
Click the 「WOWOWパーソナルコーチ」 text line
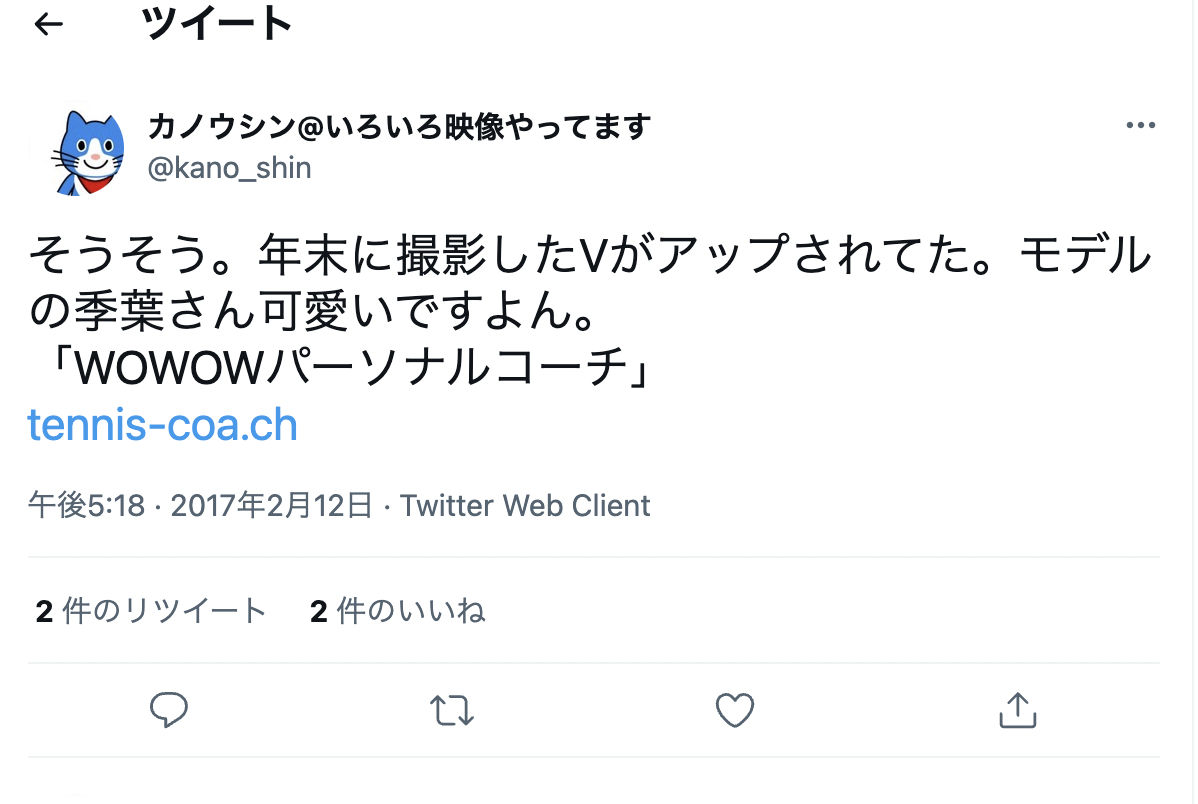340,368
